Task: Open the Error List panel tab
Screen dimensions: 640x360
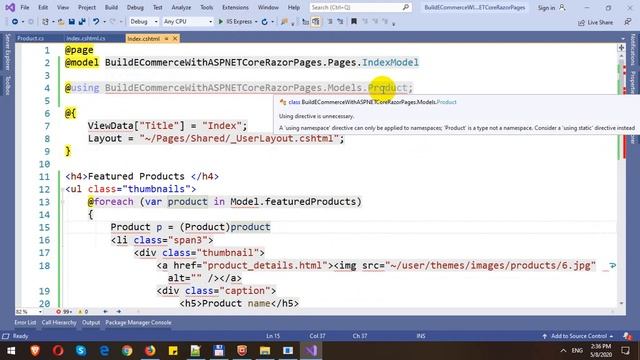Action: tap(25, 322)
